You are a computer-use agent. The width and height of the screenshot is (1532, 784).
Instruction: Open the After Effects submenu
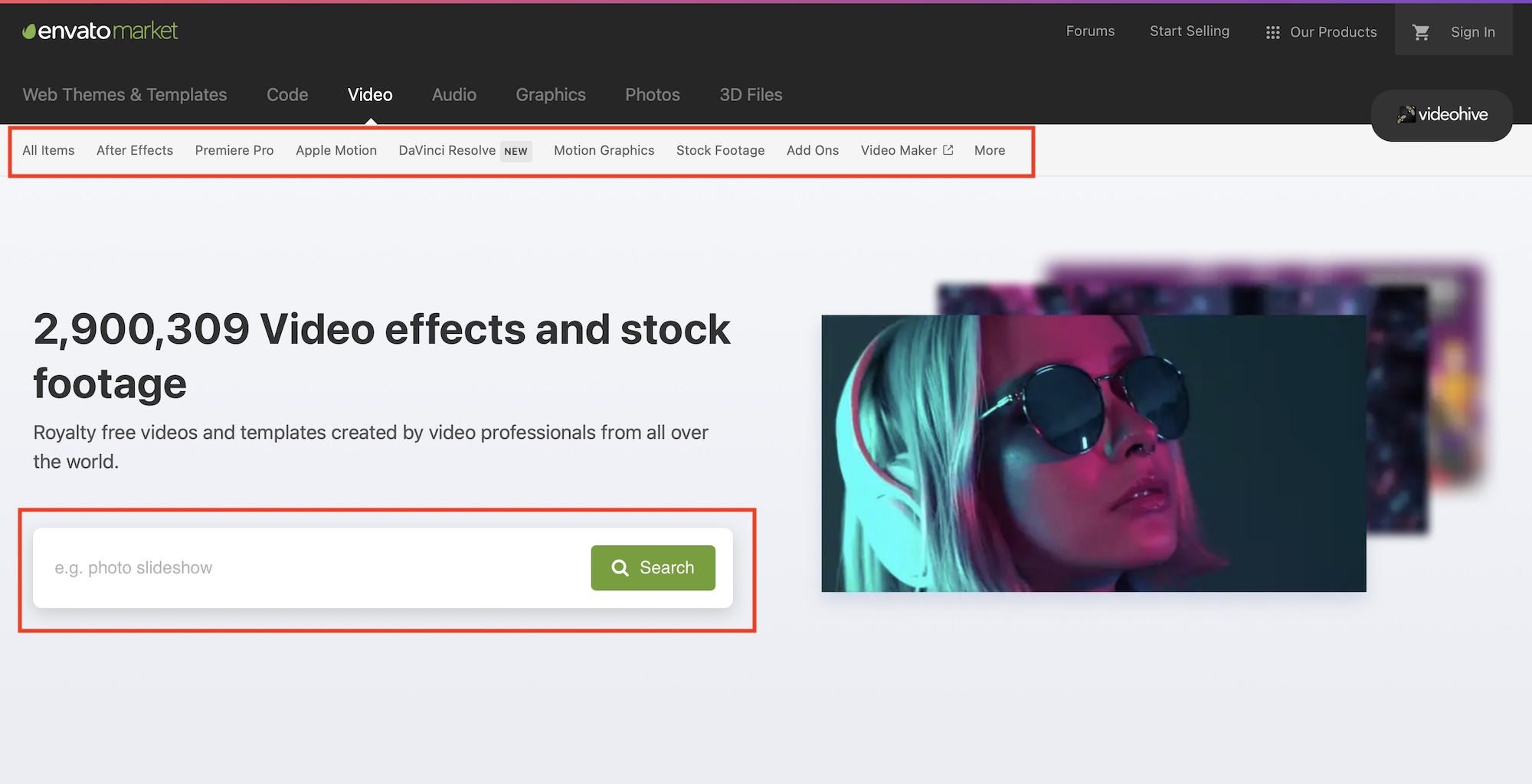point(135,151)
